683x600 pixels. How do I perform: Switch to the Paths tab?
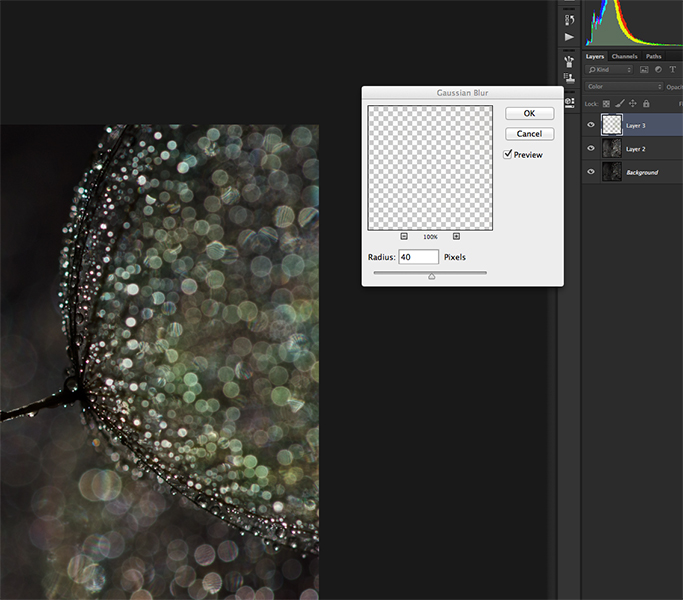coord(653,56)
